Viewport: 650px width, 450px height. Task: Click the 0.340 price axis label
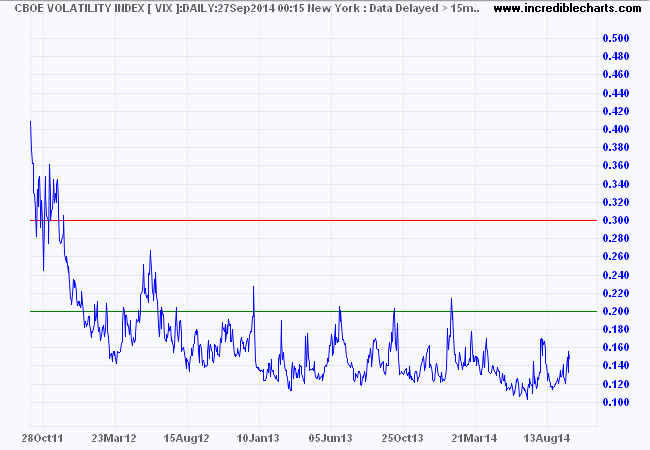pos(616,184)
